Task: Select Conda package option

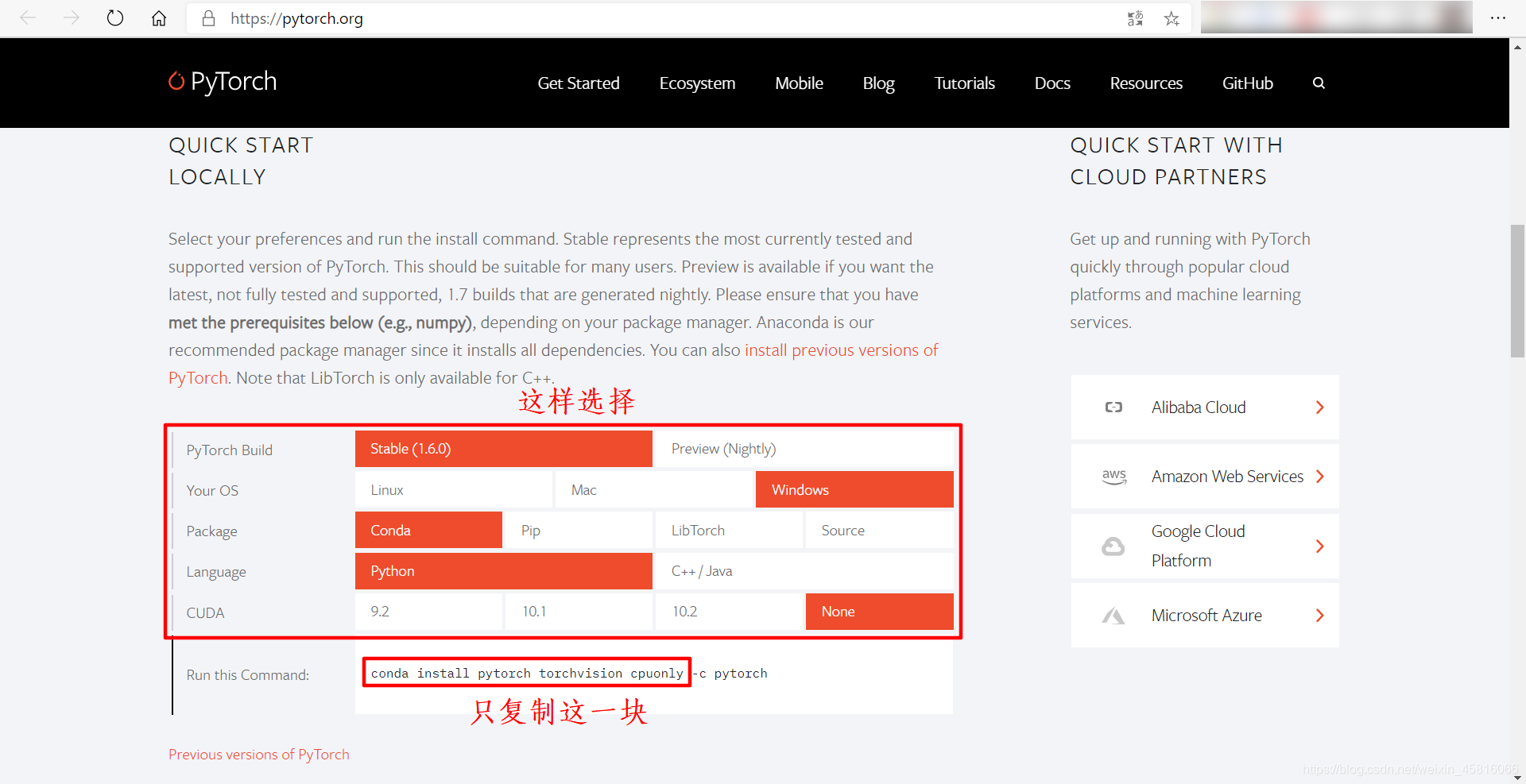Action: [x=428, y=530]
